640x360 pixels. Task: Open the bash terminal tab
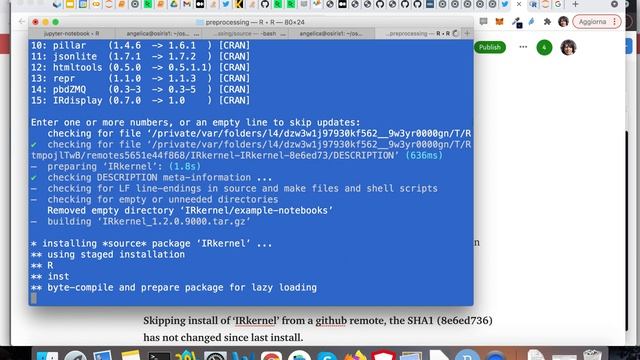pyautogui.click(x=245, y=33)
